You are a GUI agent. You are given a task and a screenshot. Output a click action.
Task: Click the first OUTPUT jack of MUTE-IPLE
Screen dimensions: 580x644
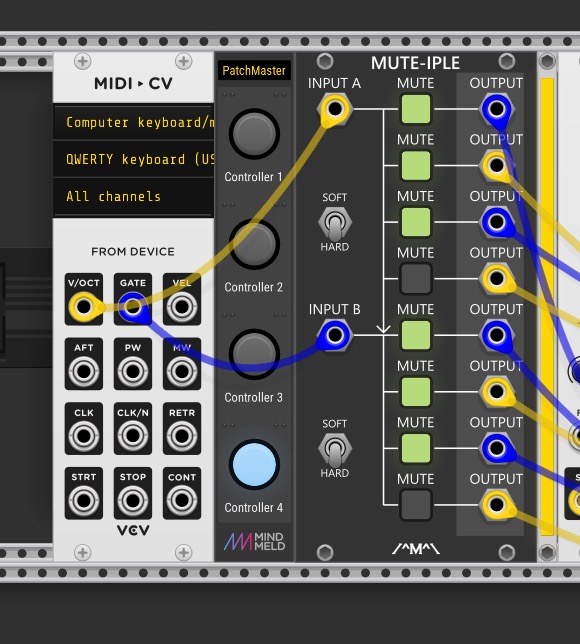[496, 109]
